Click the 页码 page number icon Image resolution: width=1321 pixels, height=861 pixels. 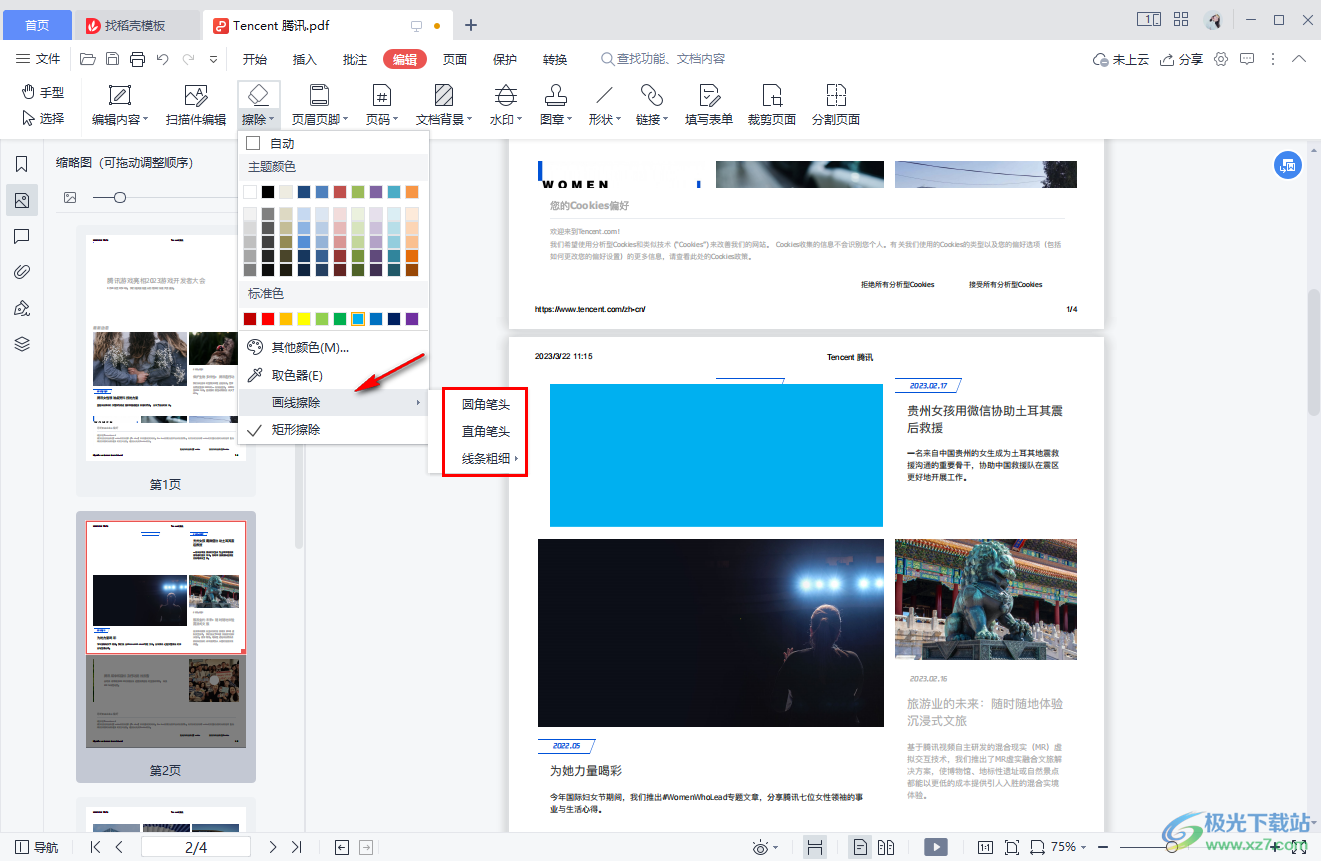click(x=381, y=95)
